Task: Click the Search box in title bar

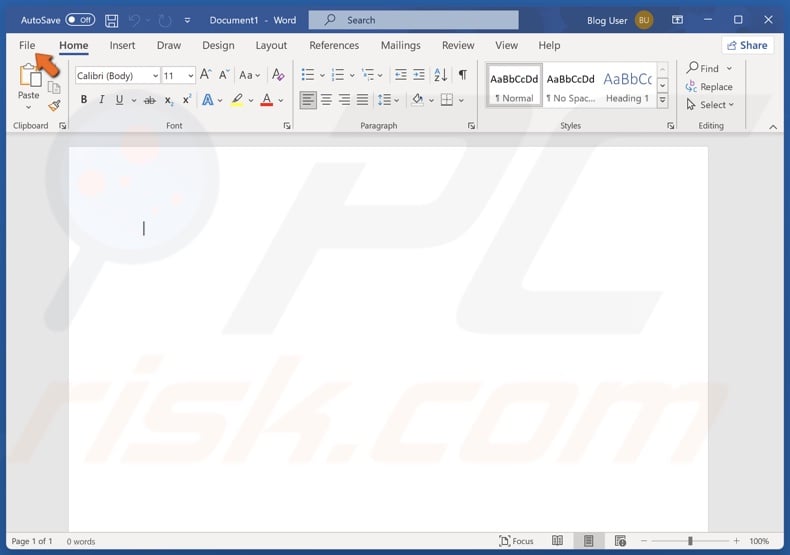Action: click(x=413, y=20)
